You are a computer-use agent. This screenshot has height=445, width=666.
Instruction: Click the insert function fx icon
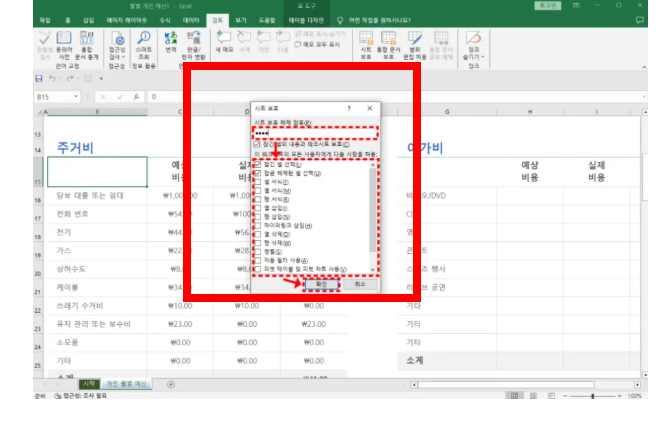pyautogui.click(x=136, y=97)
